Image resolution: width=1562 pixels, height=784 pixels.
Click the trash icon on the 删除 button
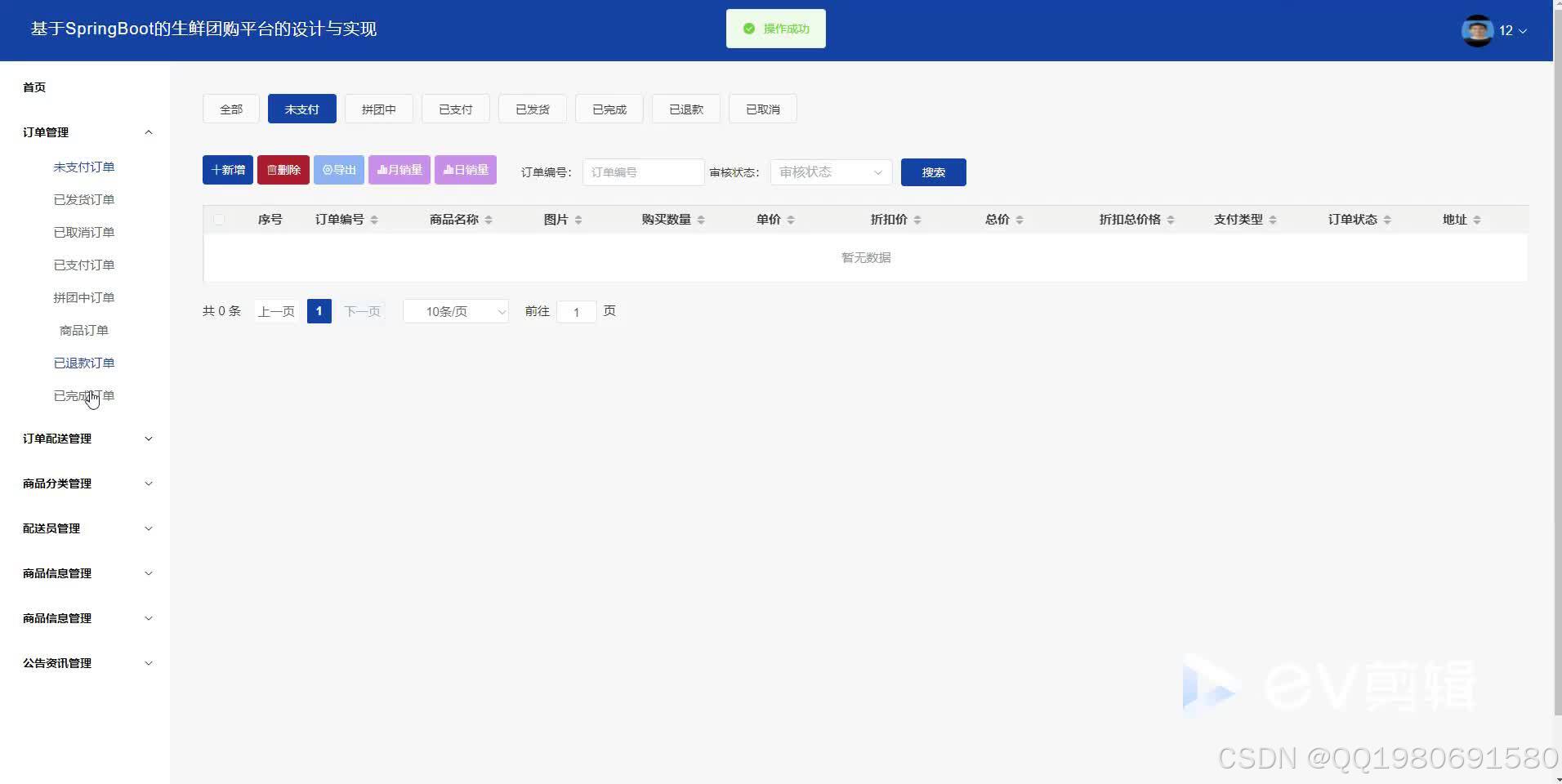click(271, 170)
